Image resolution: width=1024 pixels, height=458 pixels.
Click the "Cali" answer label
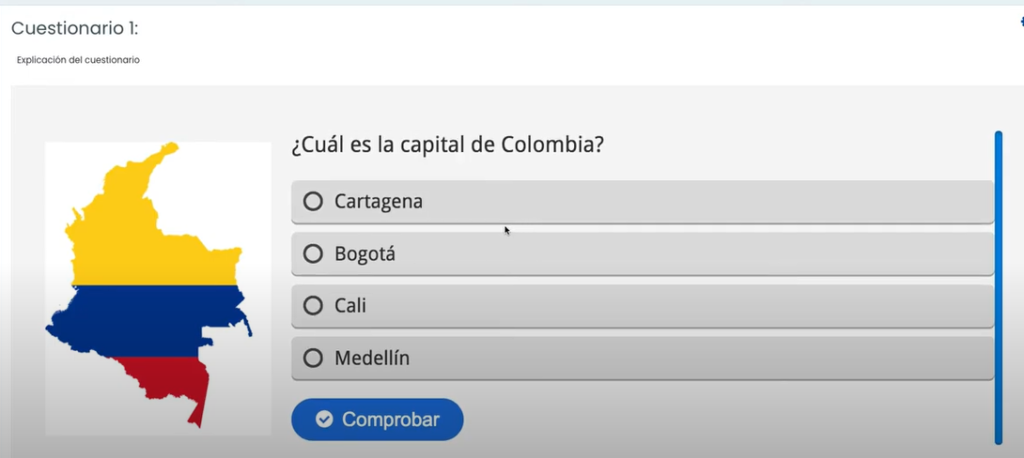coord(350,306)
